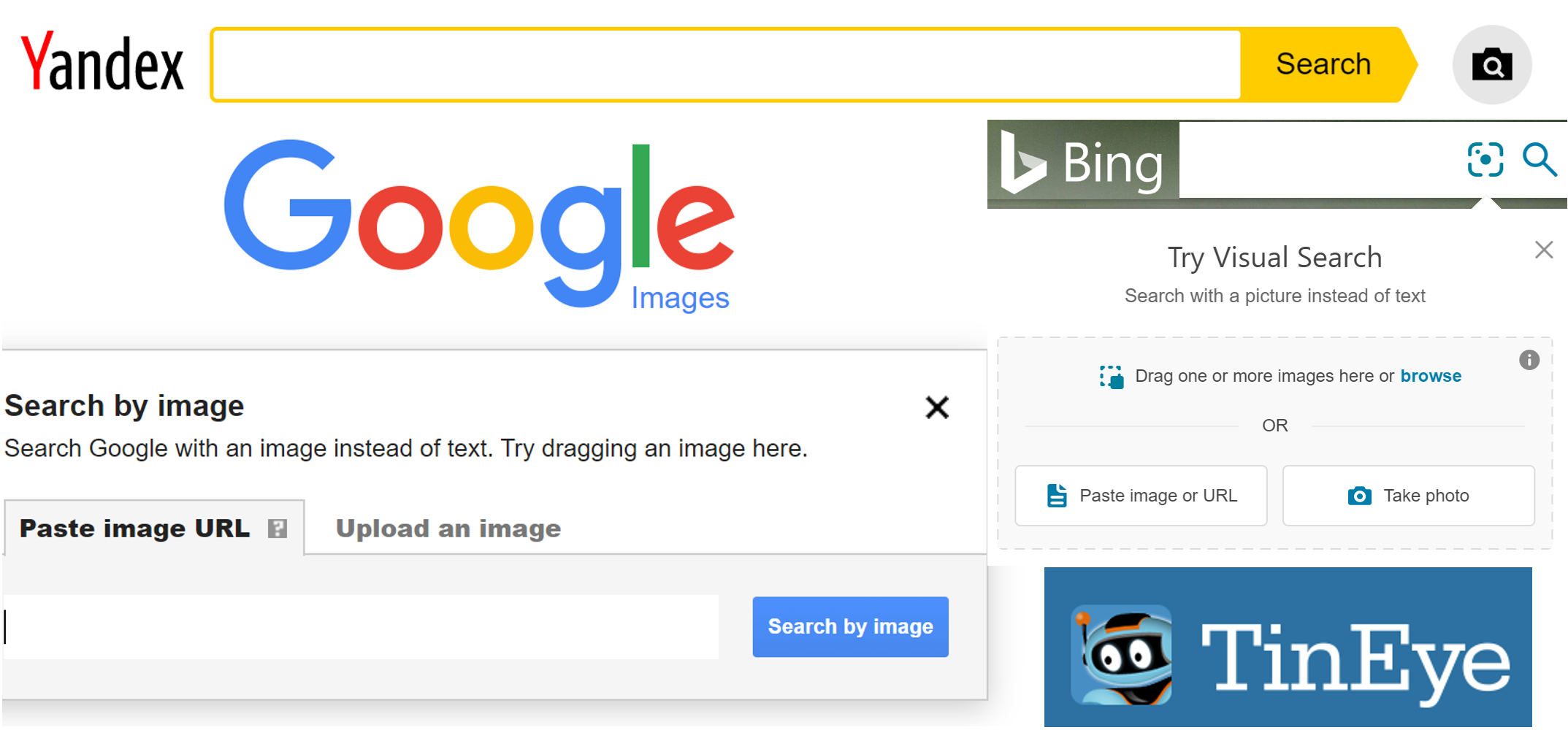This screenshot has height=730, width=1568.
Task: Click the TinEye robot logo
Action: pyautogui.click(x=1121, y=655)
